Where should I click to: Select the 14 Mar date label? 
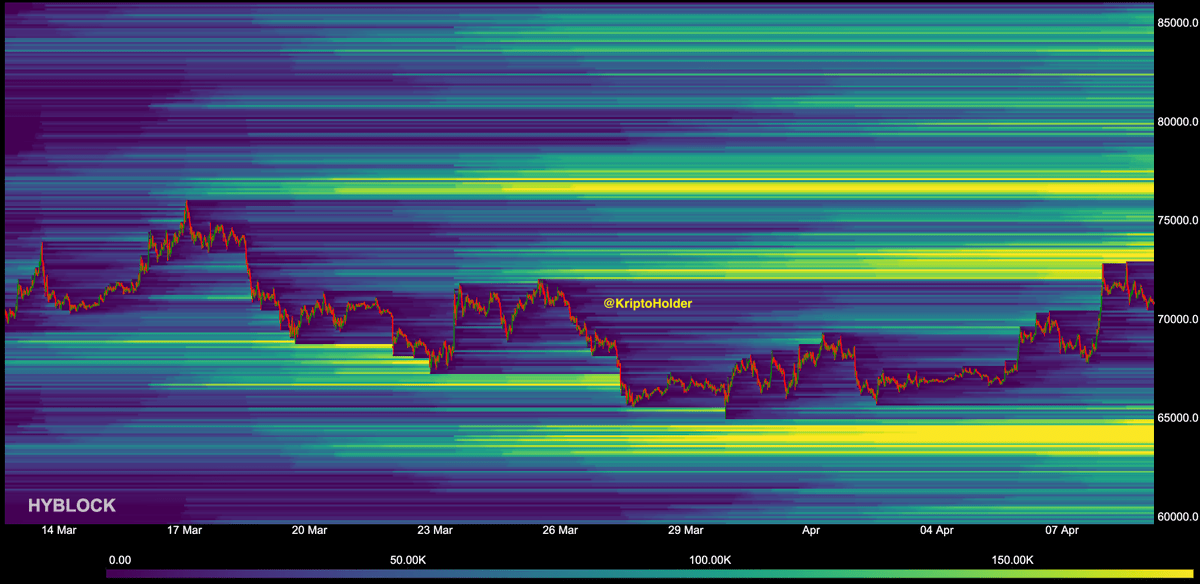[x=58, y=531]
